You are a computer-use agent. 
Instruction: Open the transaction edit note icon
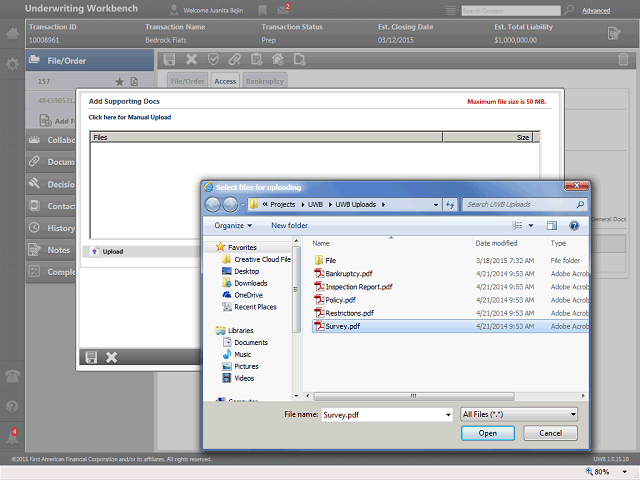pyautogui.click(x=613, y=33)
